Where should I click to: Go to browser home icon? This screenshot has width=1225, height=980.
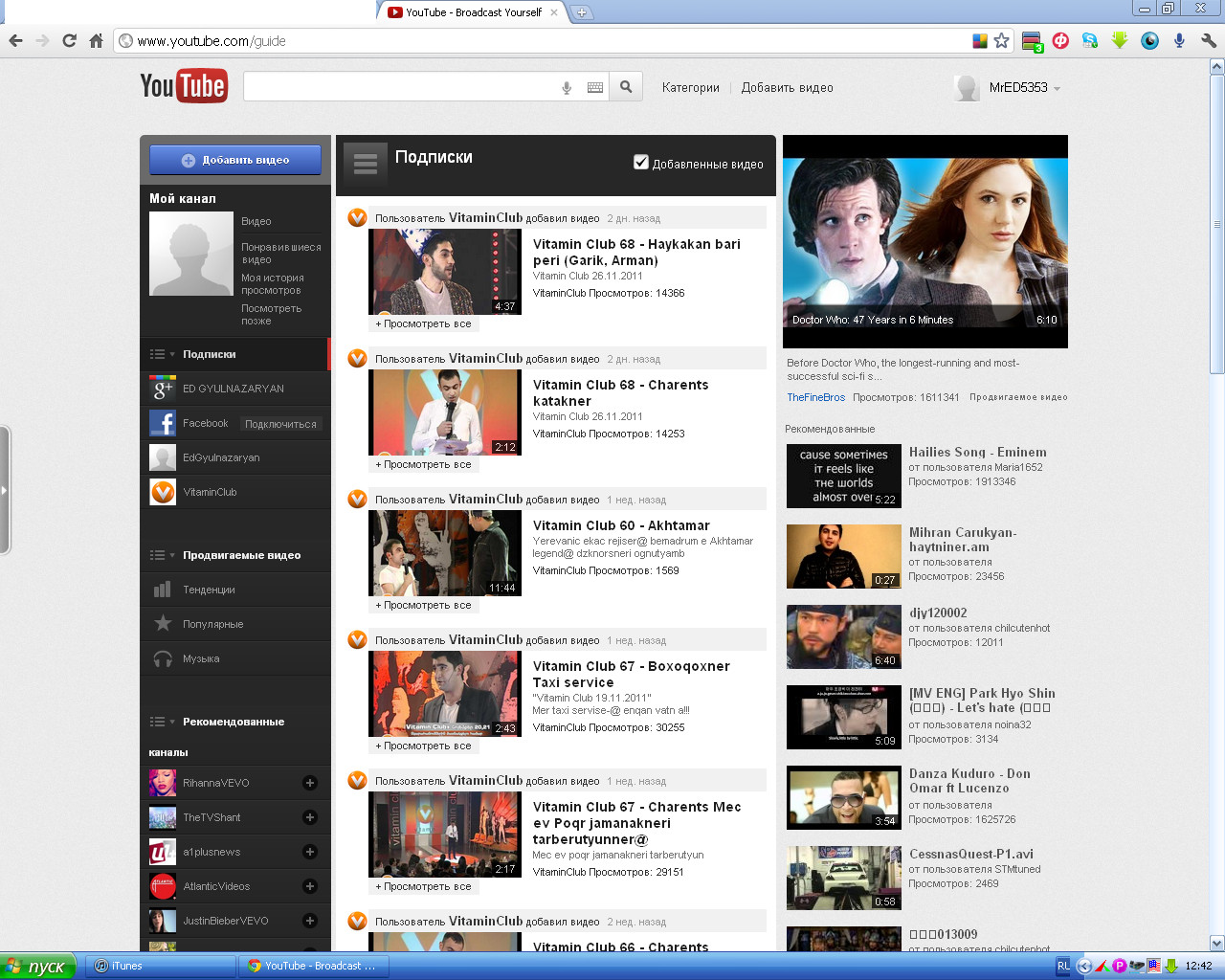pyautogui.click(x=96, y=40)
